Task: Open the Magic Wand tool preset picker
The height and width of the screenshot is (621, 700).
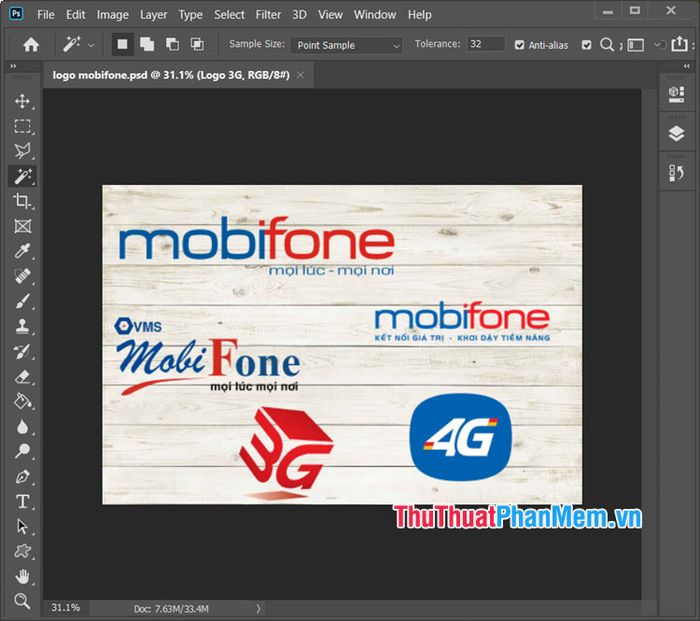Action: (x=92, y=45)
